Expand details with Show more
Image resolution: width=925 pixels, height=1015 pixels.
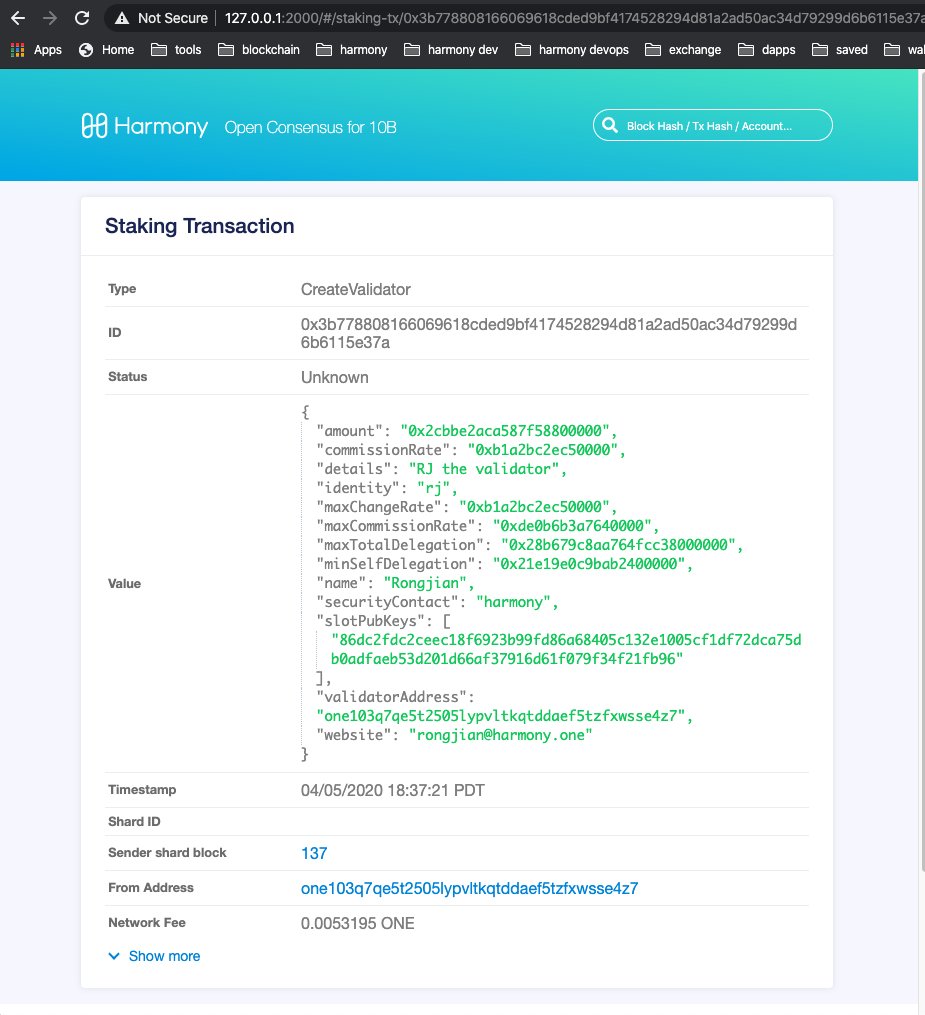(x=164, y=956)
